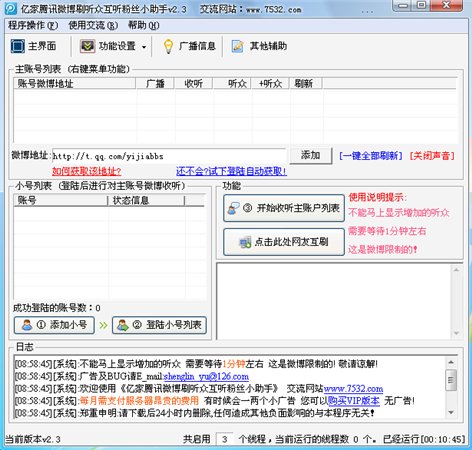Minimize the application window

point(403,6)
